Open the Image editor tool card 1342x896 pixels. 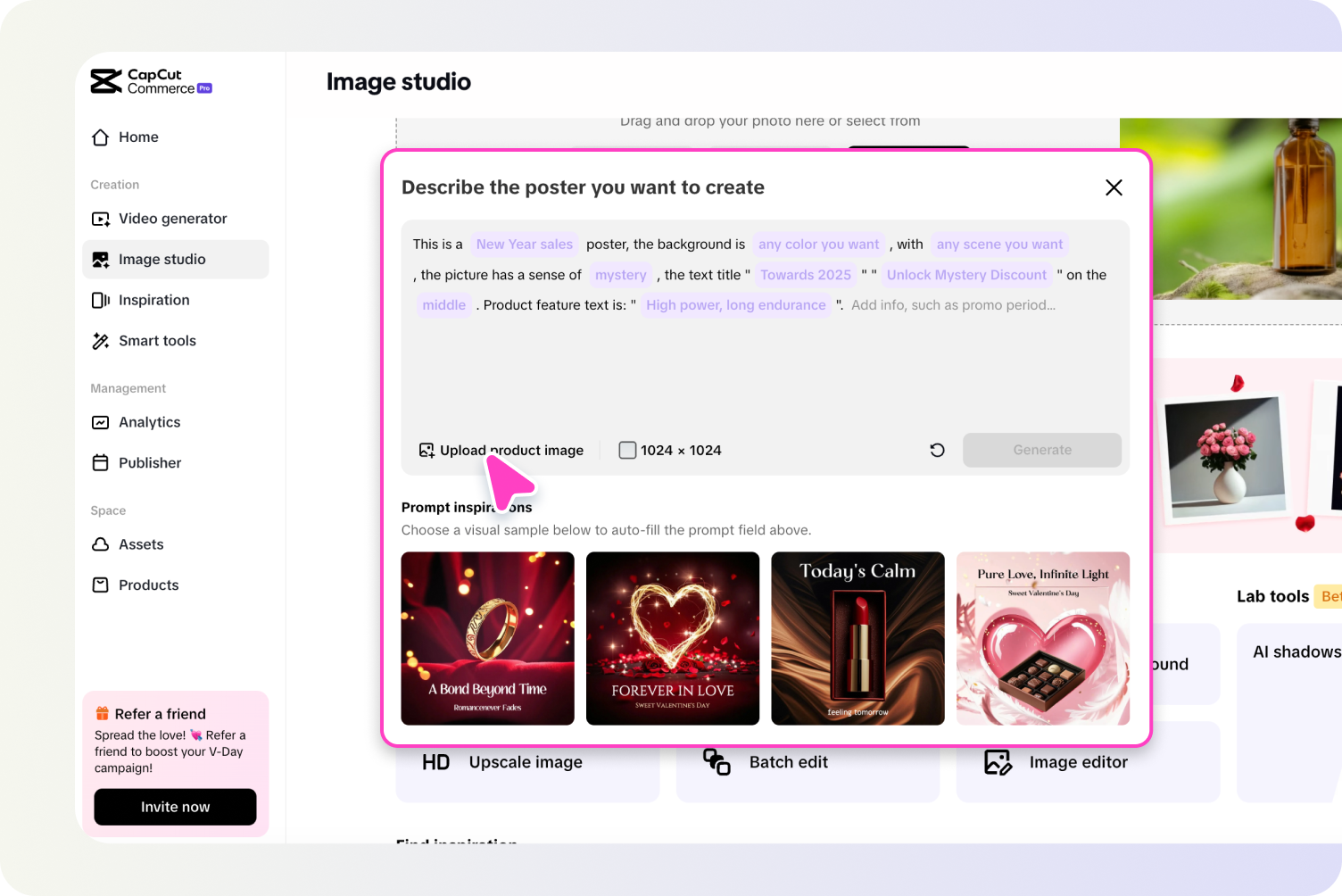pos(1088,762)
